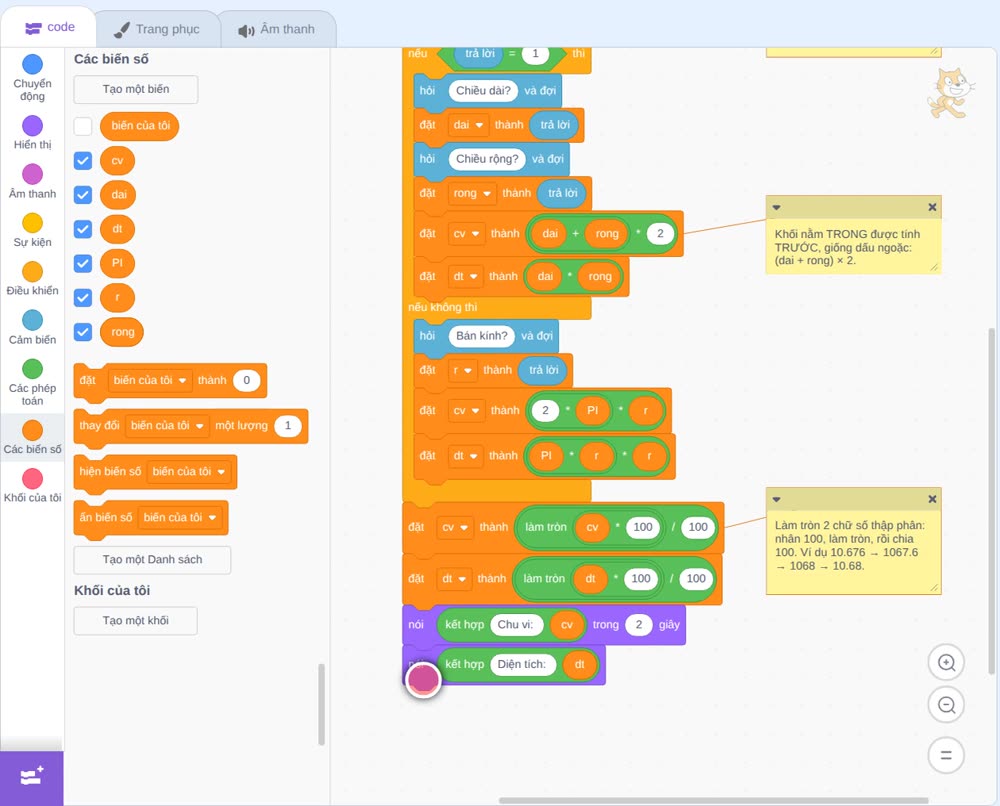
Task: Show the Các phép toán category
Action: (32, 382)
